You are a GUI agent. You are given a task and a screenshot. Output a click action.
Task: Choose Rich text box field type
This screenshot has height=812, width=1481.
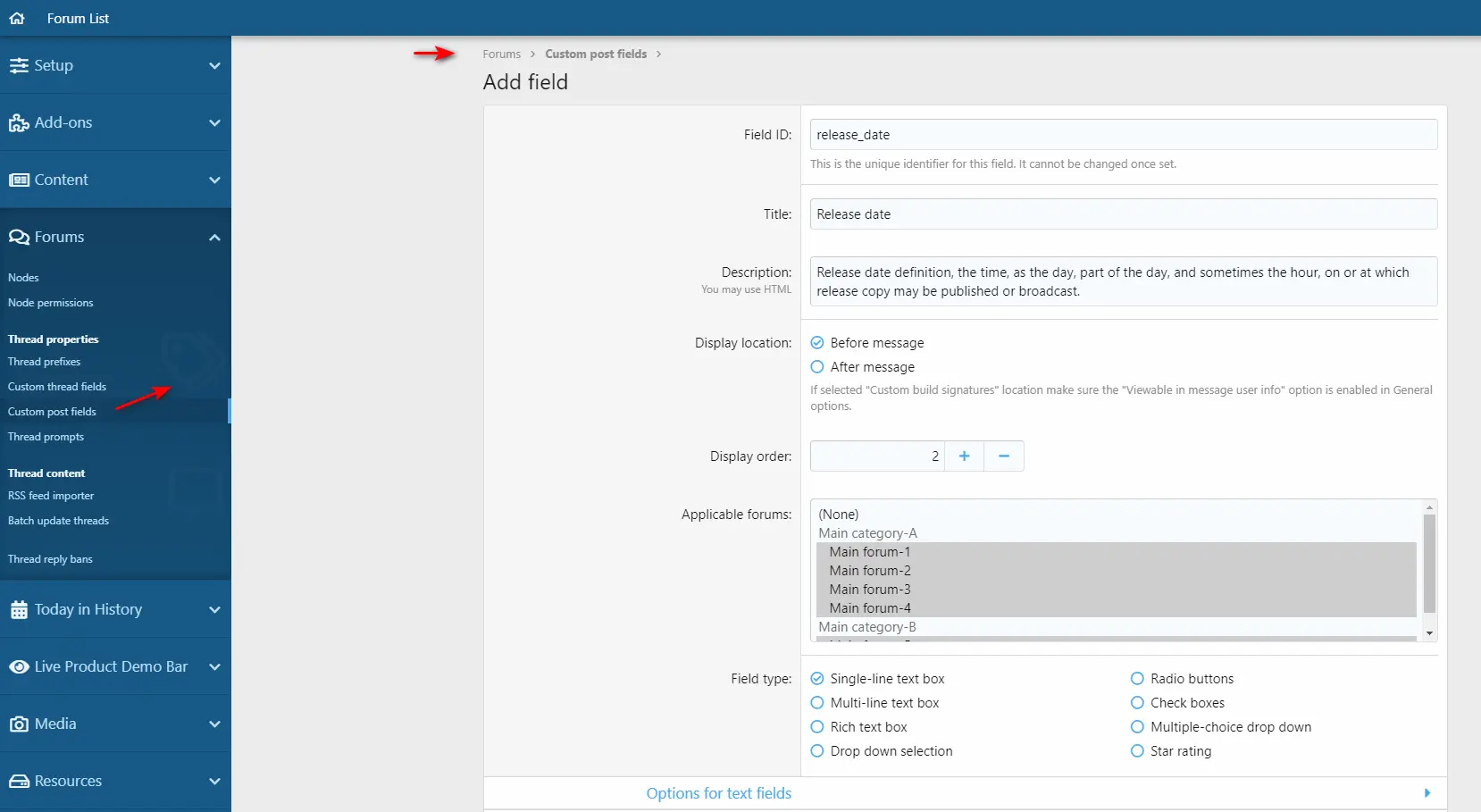tap(817, 727)
